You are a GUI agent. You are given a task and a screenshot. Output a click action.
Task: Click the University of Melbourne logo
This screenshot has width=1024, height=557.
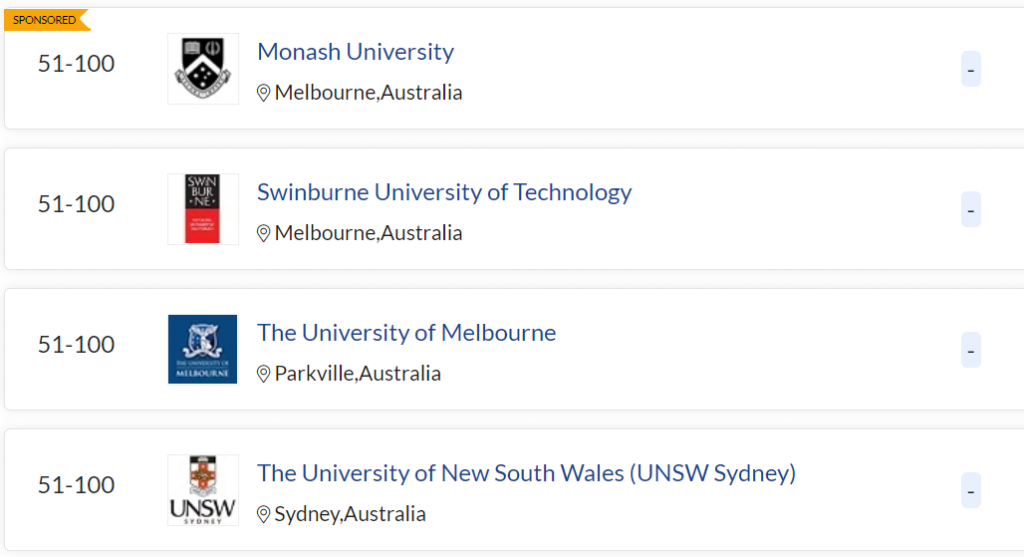(x=203, y=349)
